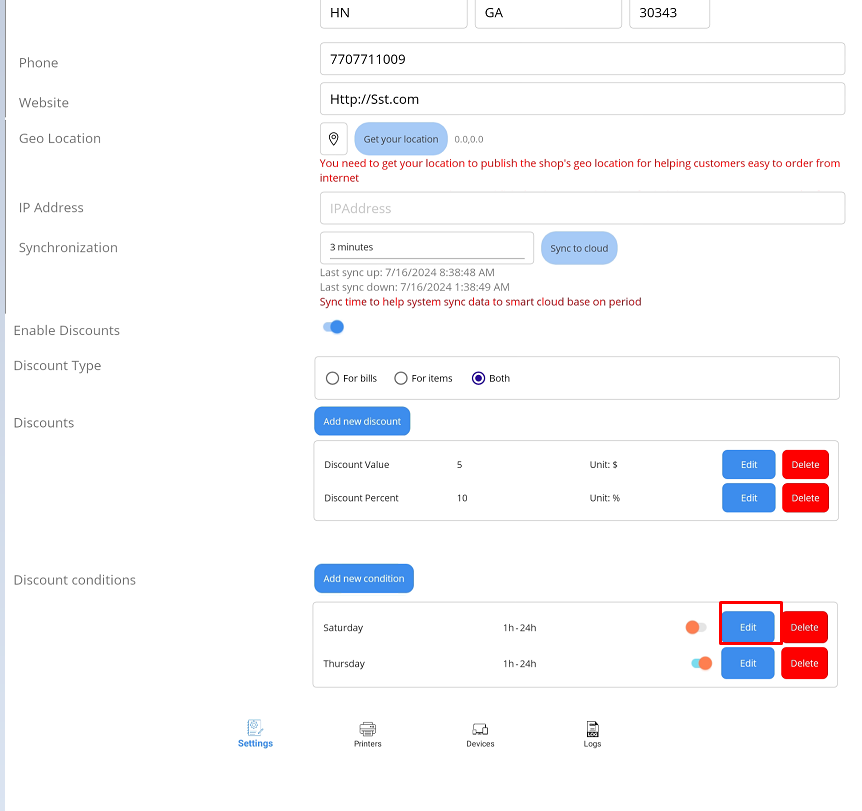862x811 pixels.
Task: Click Add new condition button
Action: (x=364, y=578)
